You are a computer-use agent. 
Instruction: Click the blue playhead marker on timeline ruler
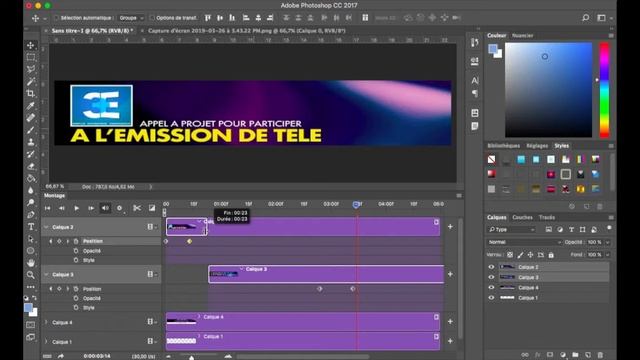(356, 204)
